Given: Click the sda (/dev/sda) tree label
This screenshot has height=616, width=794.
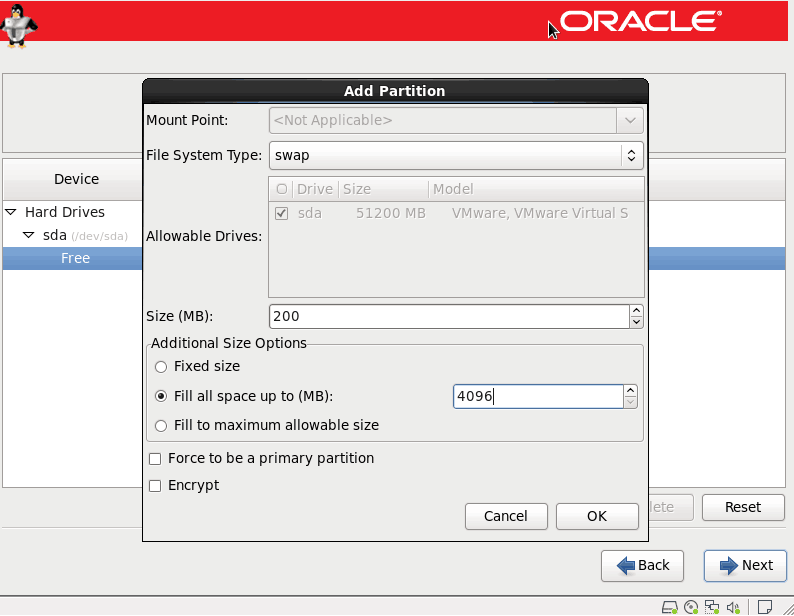Looking at the screenshot, I should click(x=85, y=236).
